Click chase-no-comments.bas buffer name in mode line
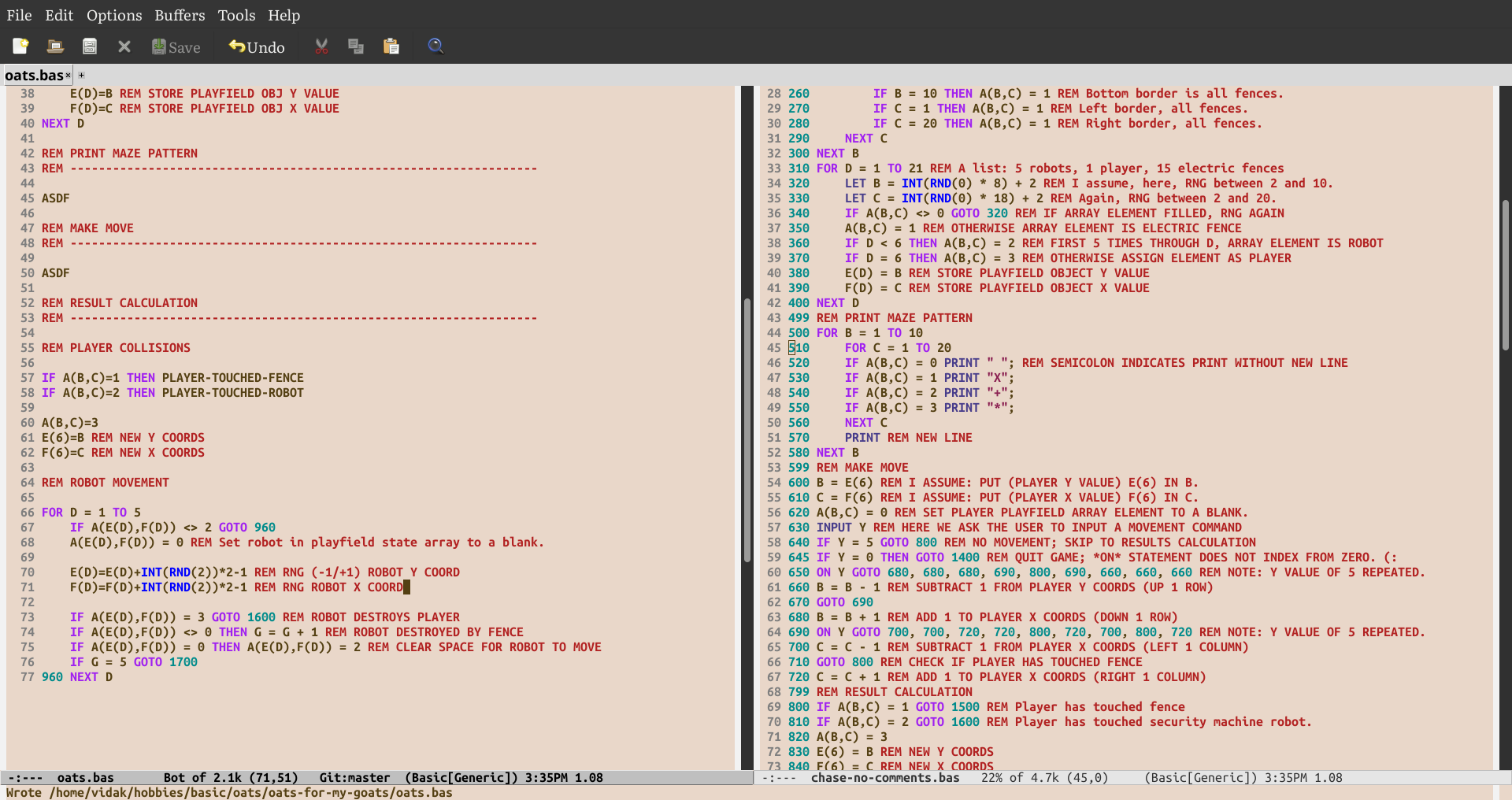The image size is (1512, 800). coord(885,777)
